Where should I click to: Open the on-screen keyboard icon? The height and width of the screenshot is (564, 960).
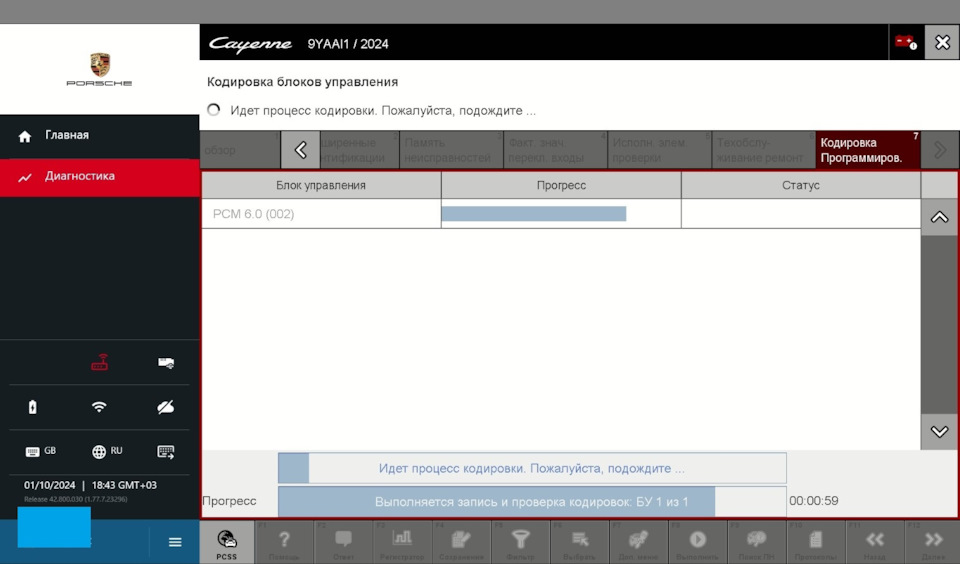point(165,452)
